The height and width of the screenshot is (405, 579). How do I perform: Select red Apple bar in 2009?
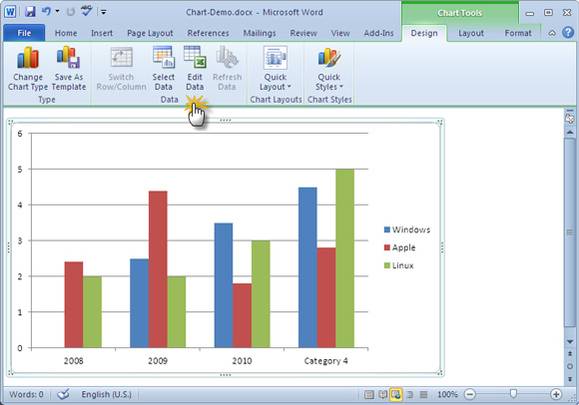158,270
